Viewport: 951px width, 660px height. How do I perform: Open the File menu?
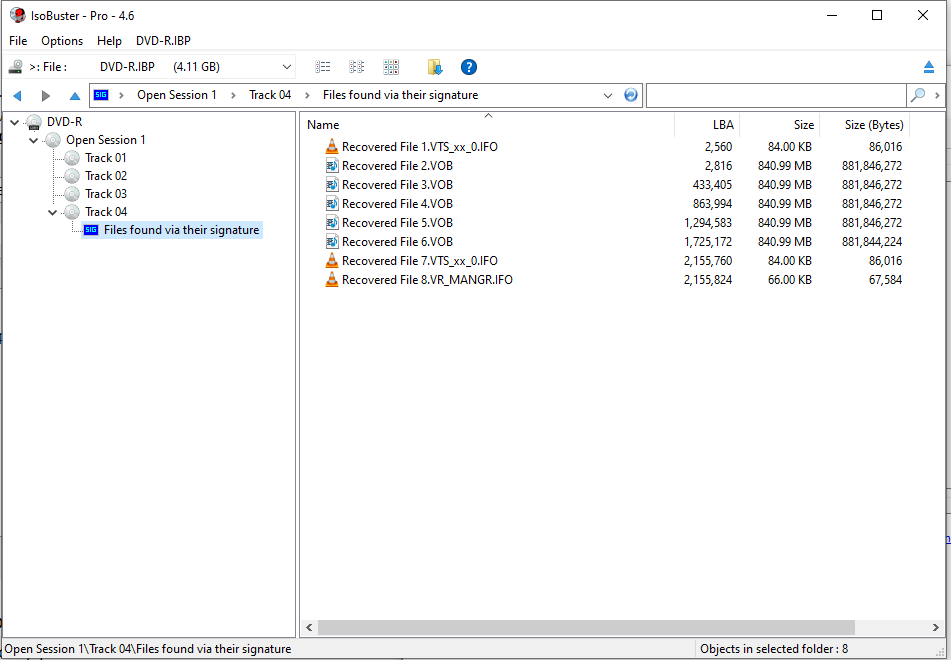pos(18,41)
